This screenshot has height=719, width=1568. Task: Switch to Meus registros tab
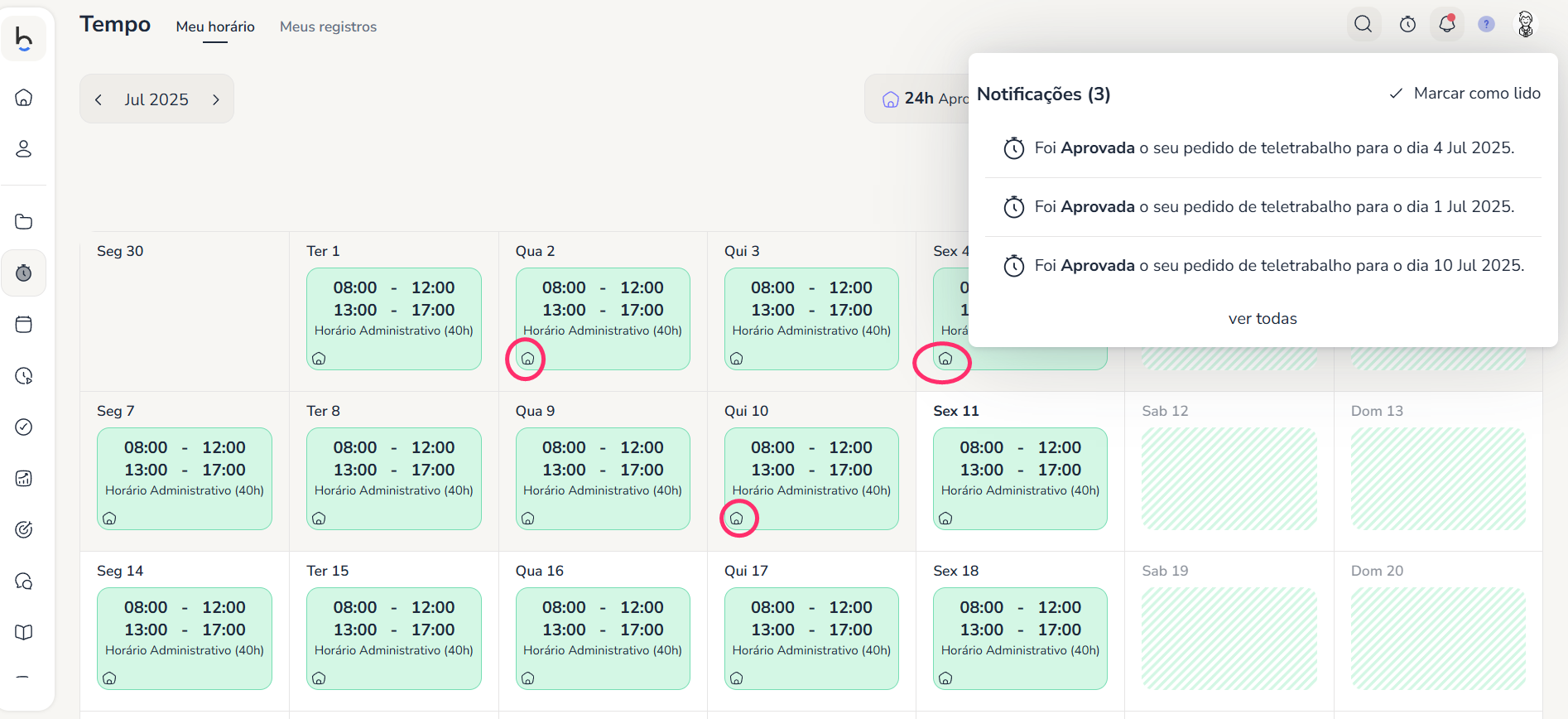(328, 27)
